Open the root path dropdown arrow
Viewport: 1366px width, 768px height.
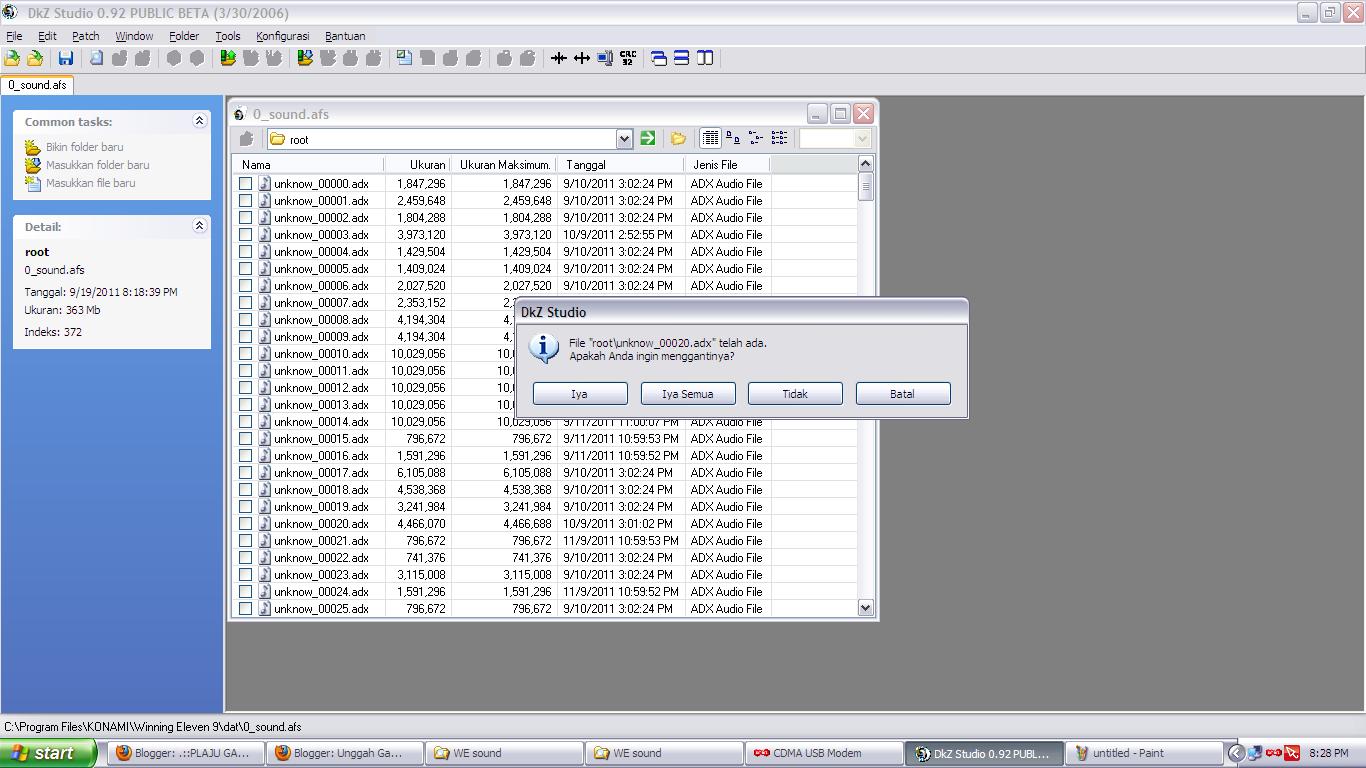pos(624,139)
